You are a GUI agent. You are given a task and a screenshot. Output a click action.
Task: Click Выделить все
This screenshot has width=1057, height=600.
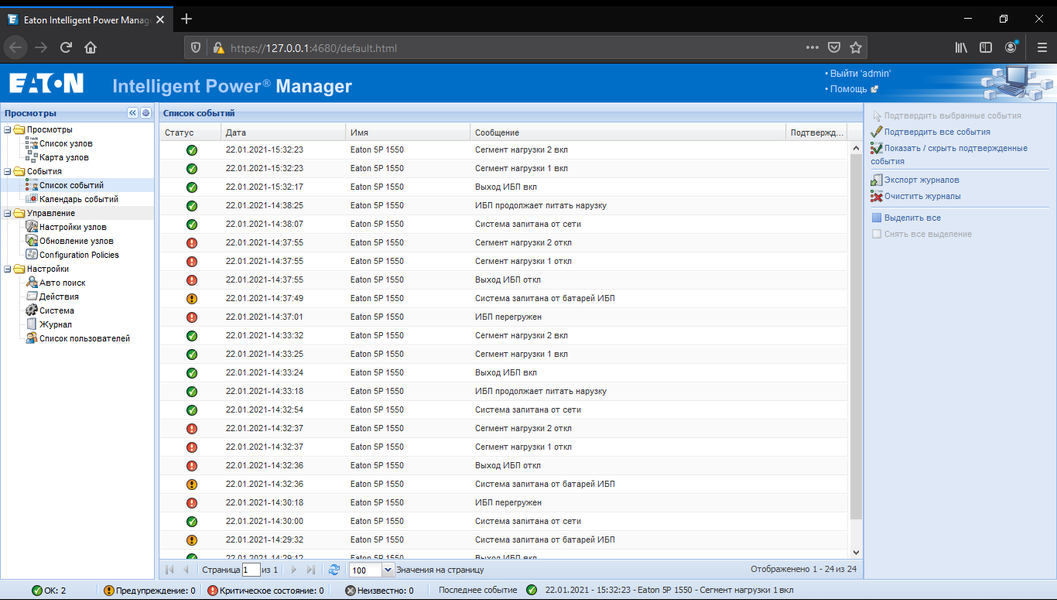[912, 218]
